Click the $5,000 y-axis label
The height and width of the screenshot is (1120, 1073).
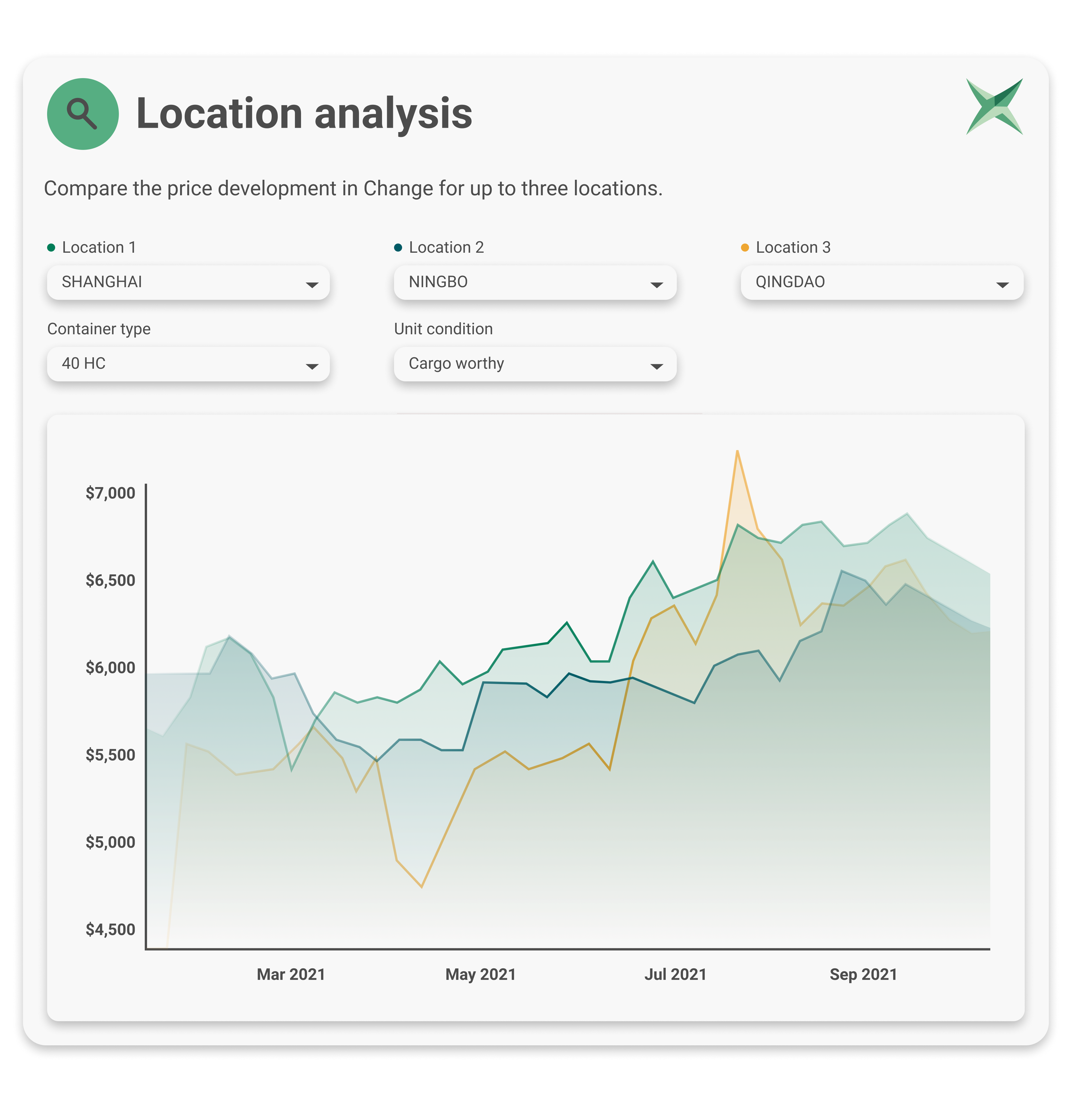110,842
